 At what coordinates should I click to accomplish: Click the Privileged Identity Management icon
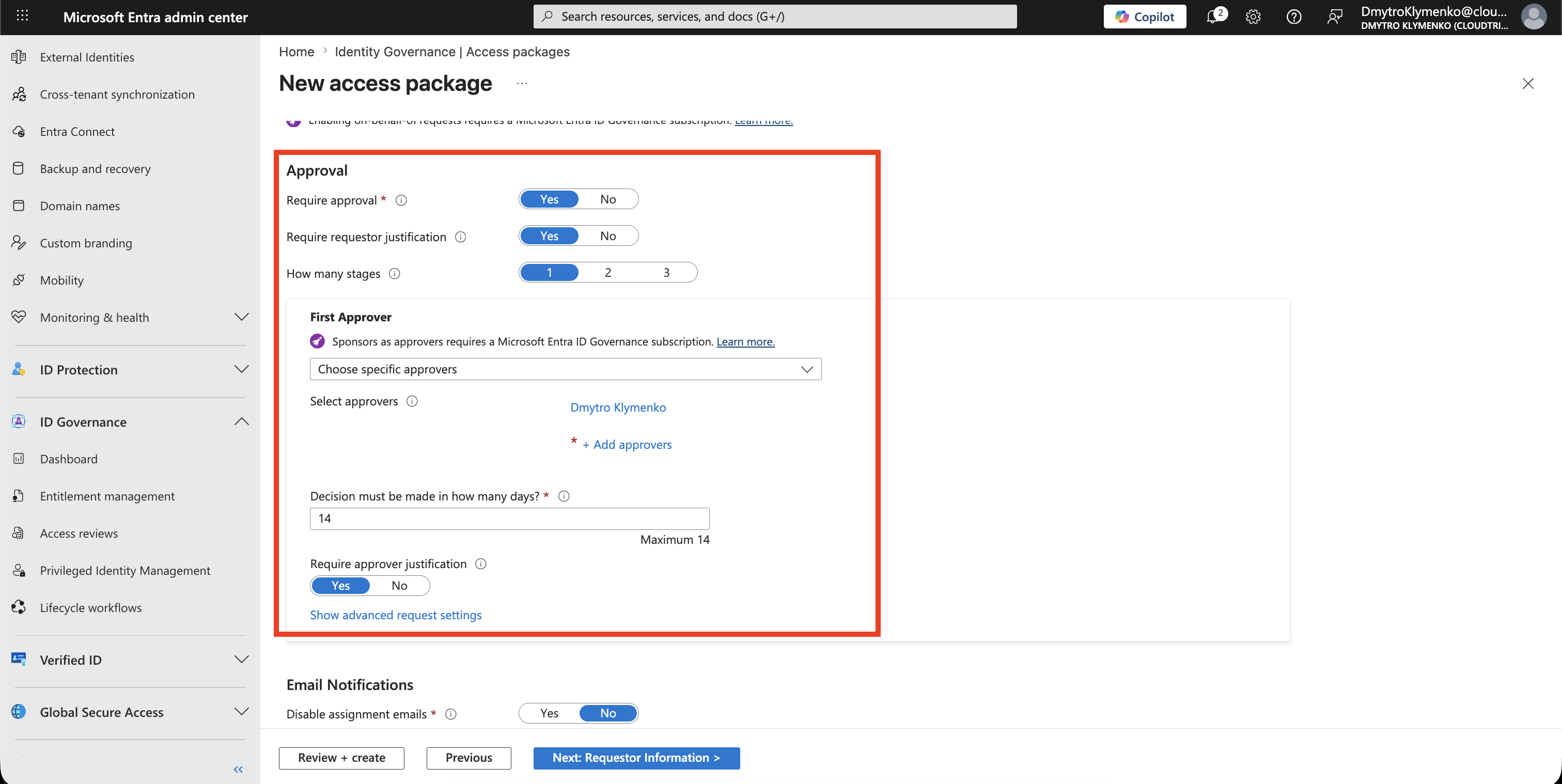19,570
